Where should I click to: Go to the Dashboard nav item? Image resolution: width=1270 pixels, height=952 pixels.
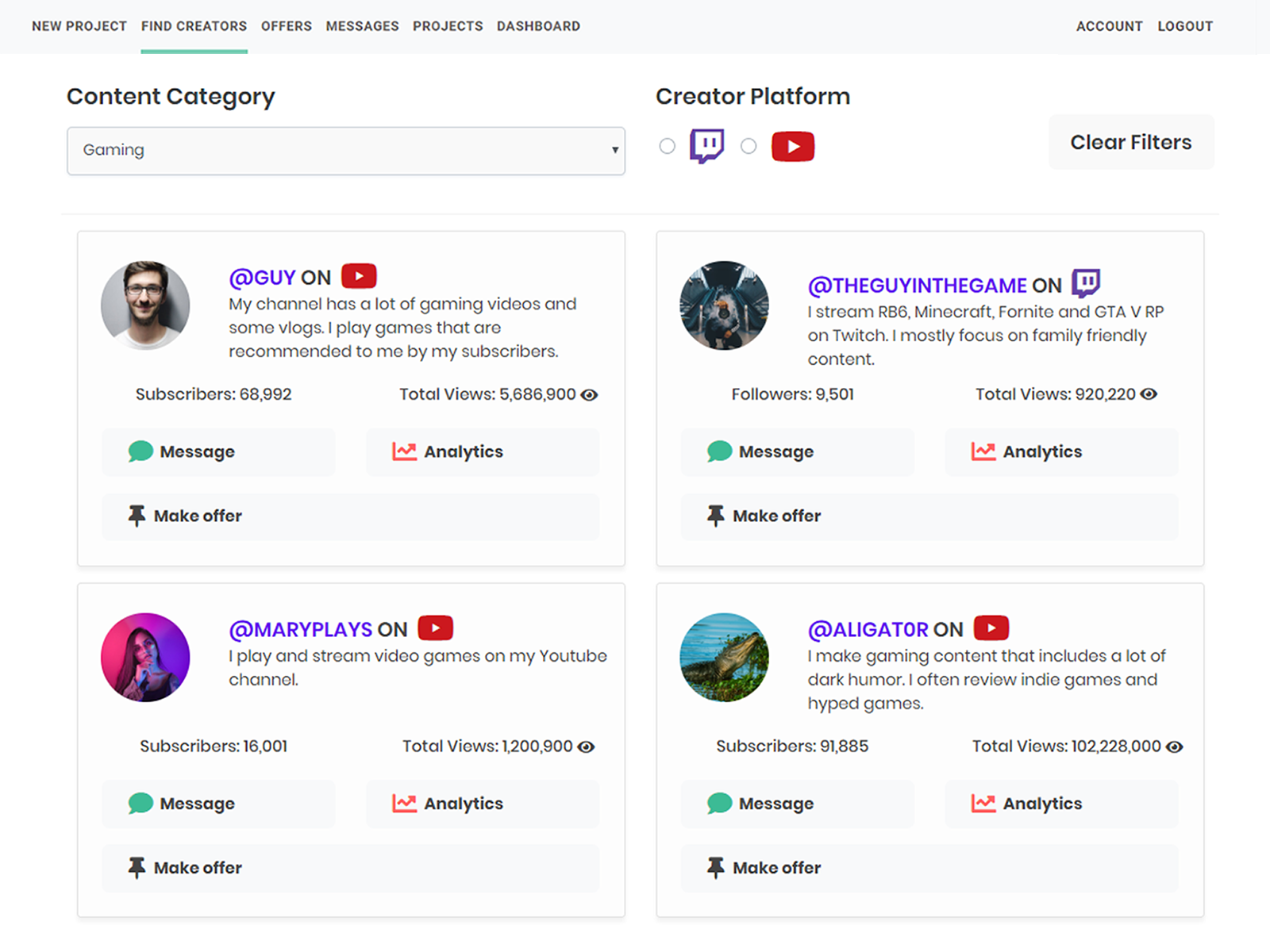point(538,26)
